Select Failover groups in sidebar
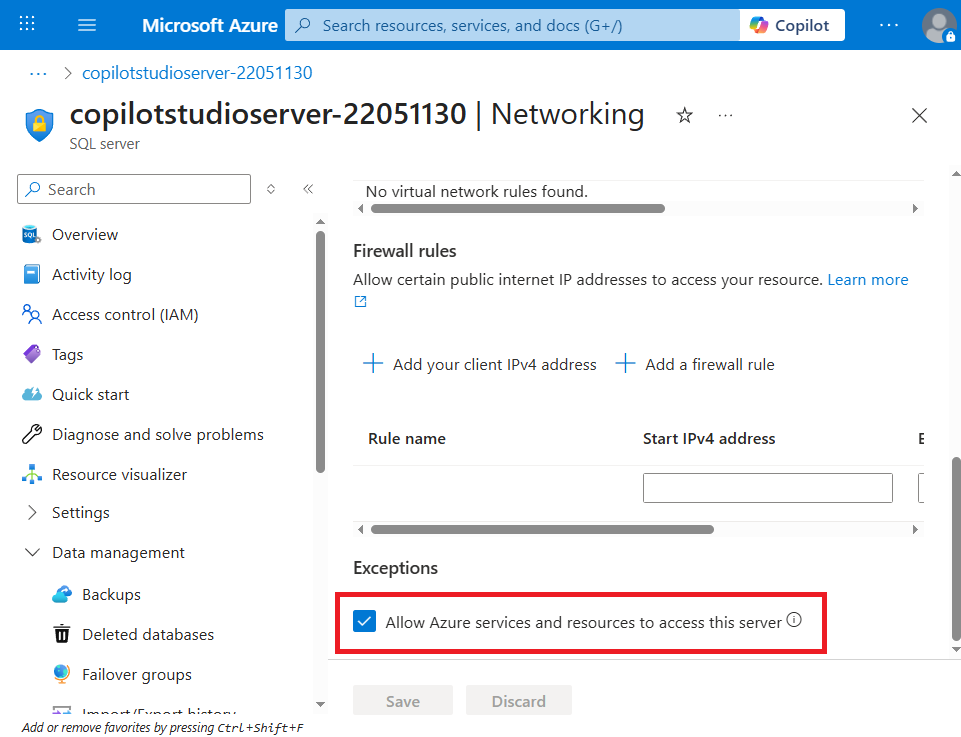Image resolution: width=961 pixels, height=737 pixels. tap(136, 675)
